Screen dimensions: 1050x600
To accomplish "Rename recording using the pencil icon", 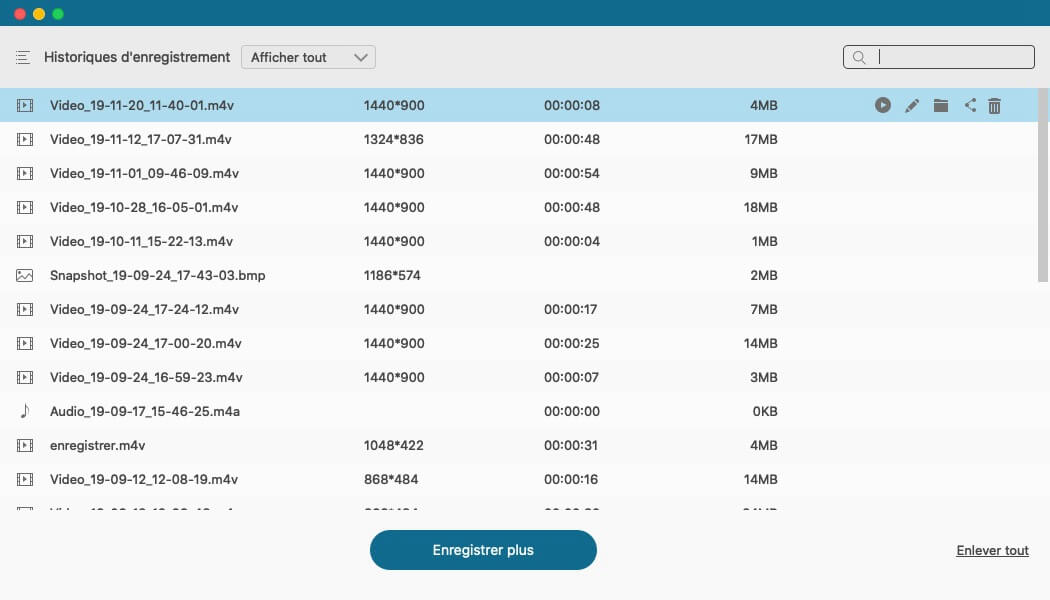I will [911, 105].
